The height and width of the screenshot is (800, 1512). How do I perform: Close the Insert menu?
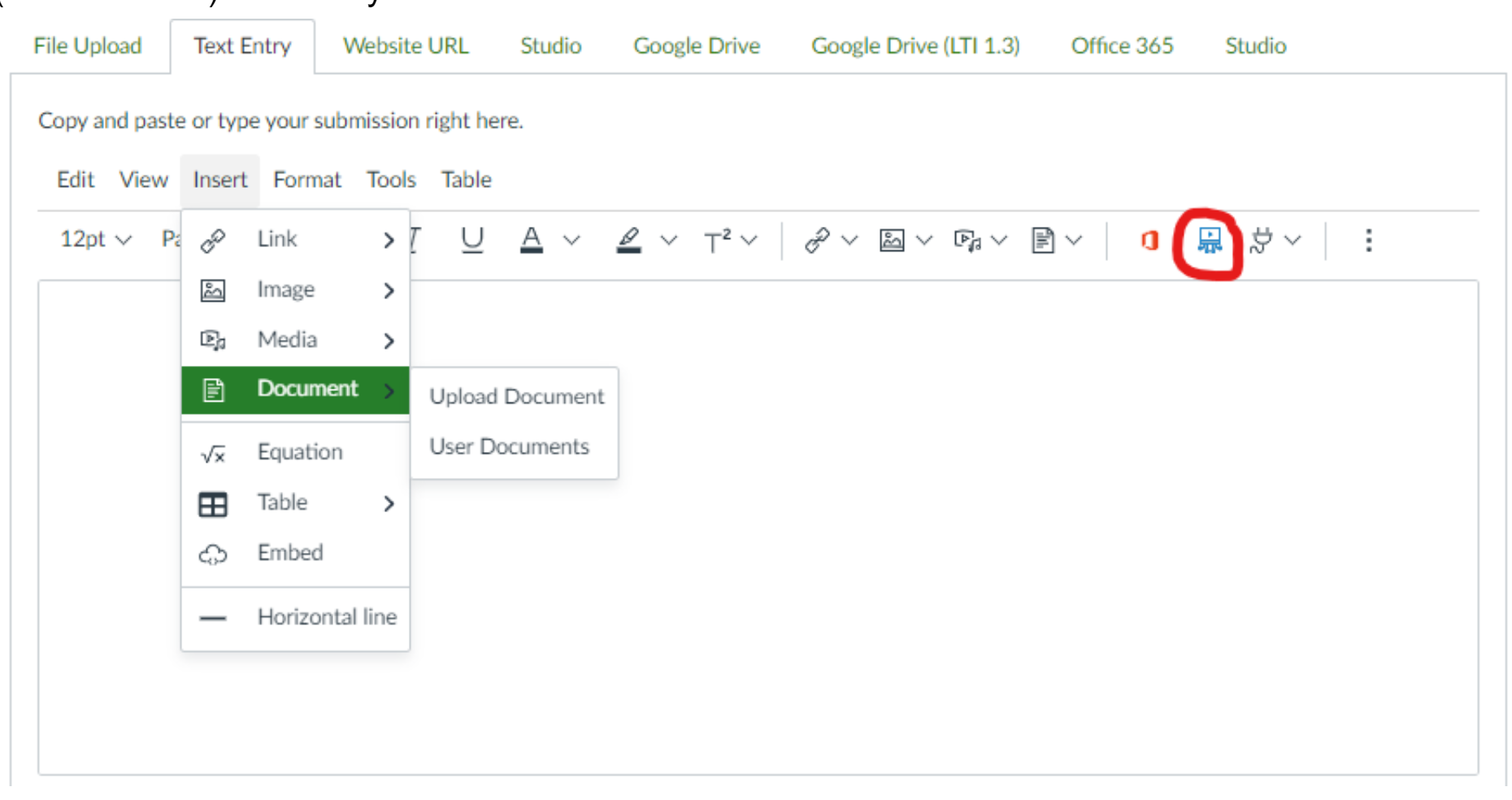click(x=220, y=180)
